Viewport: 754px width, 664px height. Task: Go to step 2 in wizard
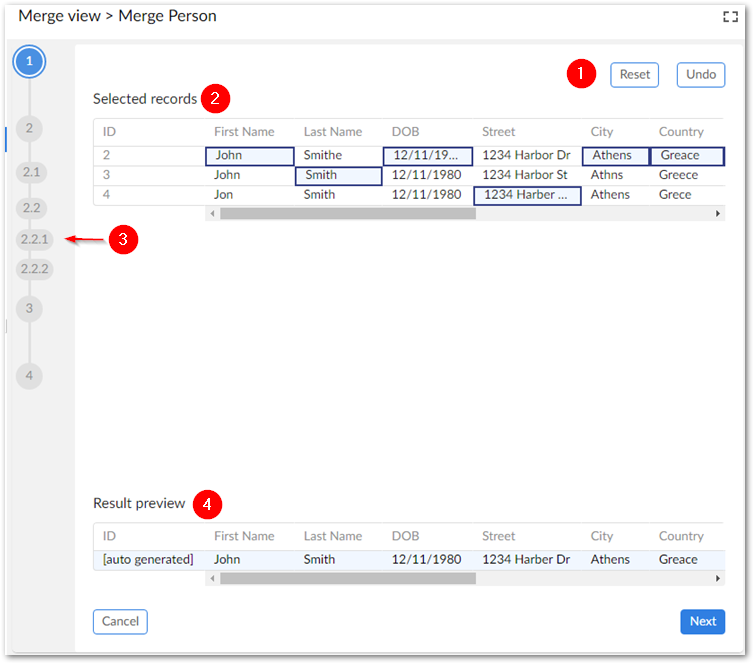[x=30, y=128]
